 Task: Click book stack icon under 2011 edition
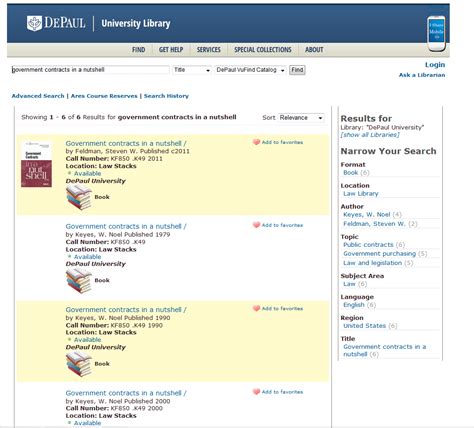tap(79, 197)
